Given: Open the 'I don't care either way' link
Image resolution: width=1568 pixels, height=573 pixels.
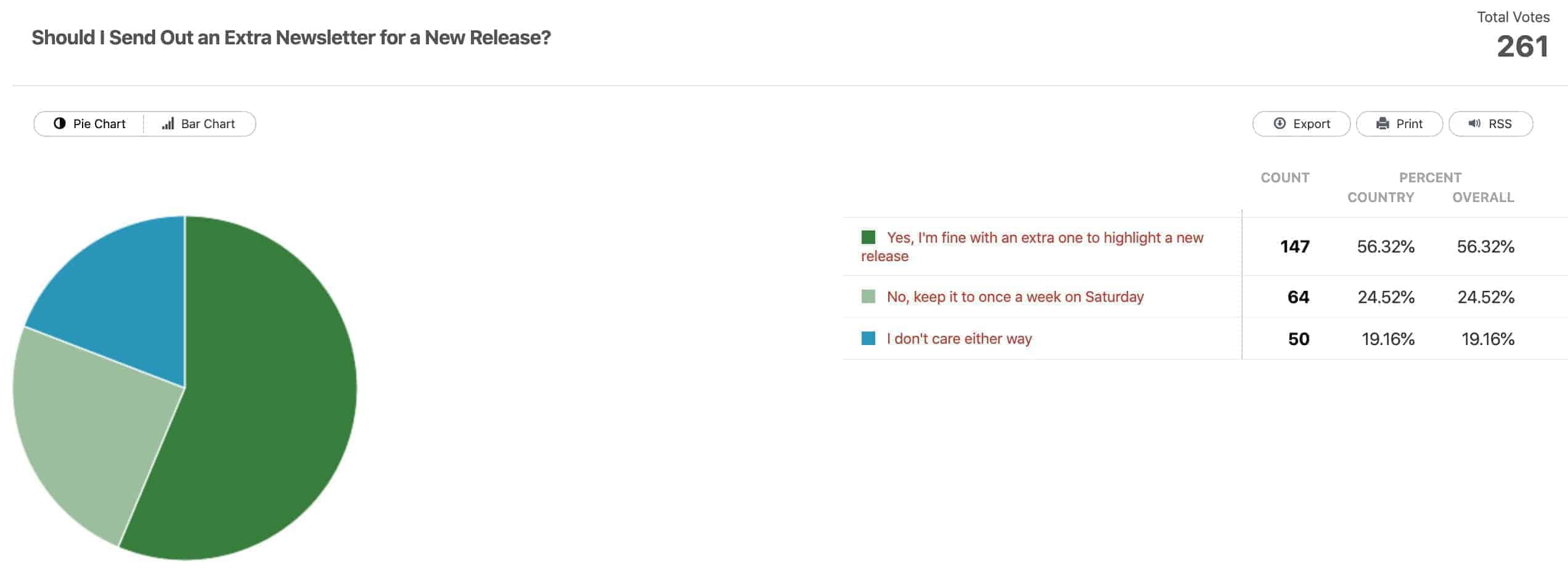Looking at the screenshot, I should 959,339.
